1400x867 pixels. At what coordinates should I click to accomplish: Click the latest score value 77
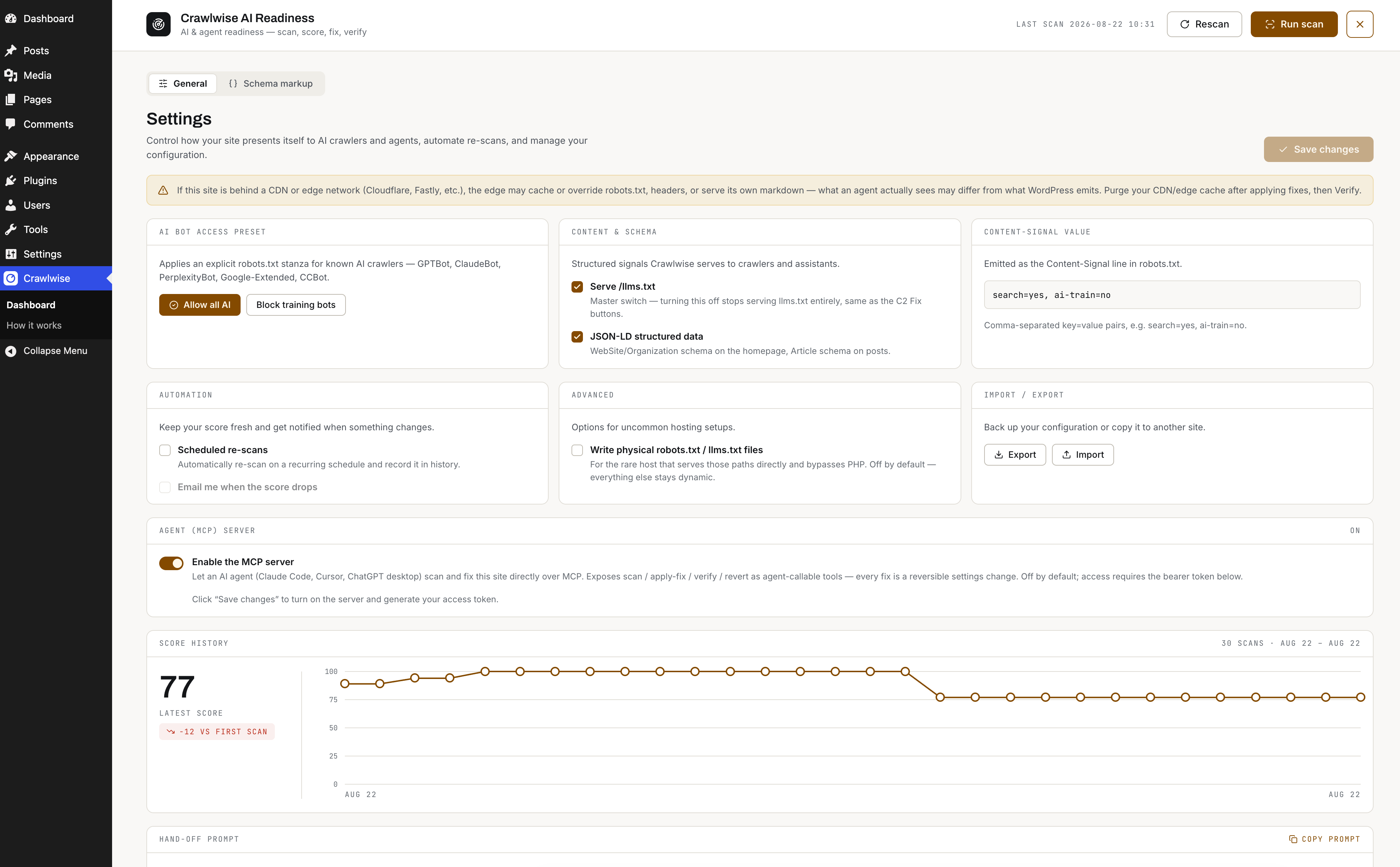click(177, 687)
